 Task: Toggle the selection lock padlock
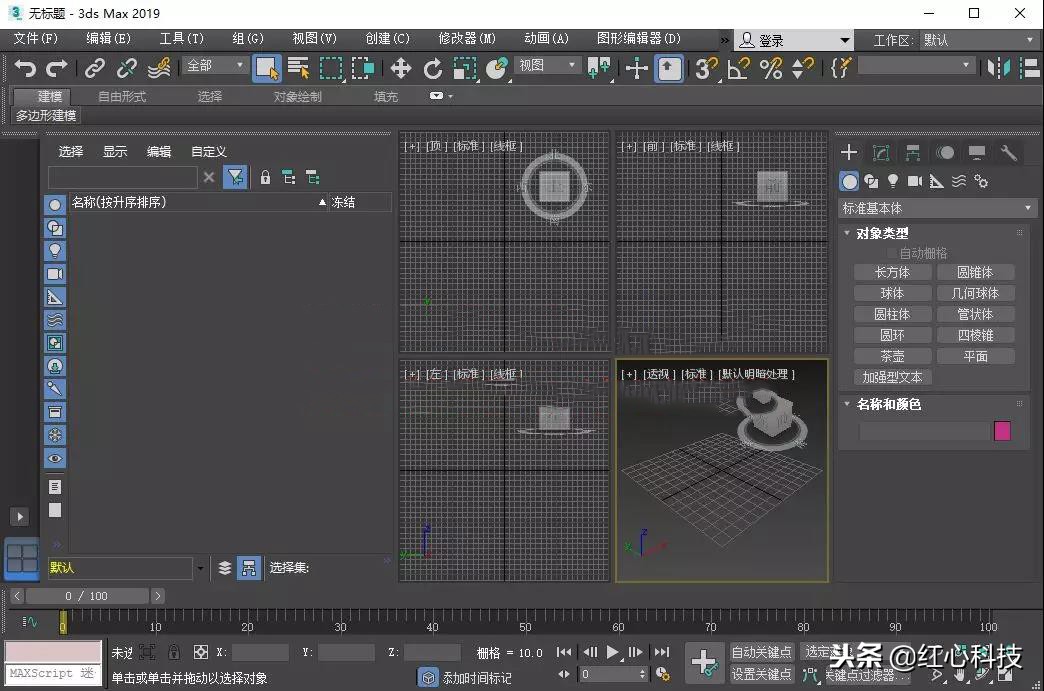[x=174, y=652]
